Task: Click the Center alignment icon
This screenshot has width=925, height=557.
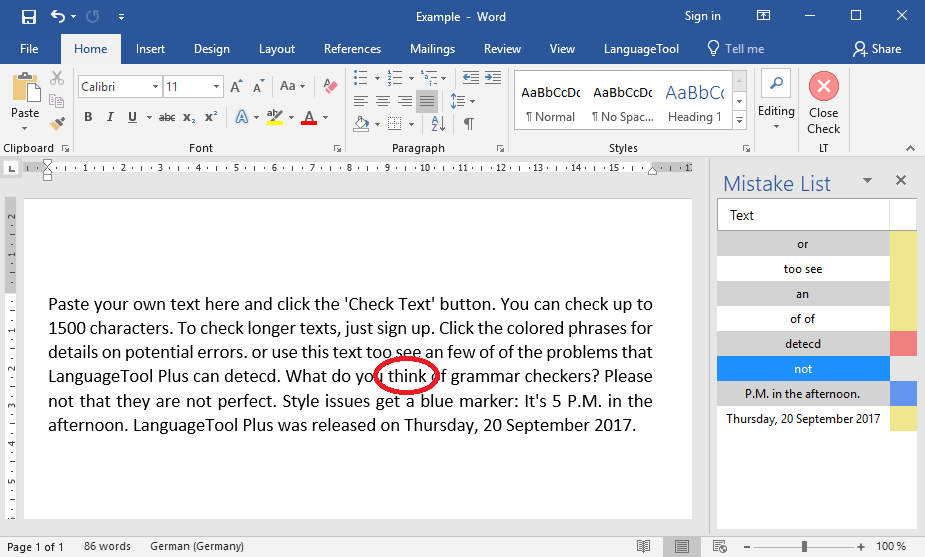Action: [x=382, y=101]
